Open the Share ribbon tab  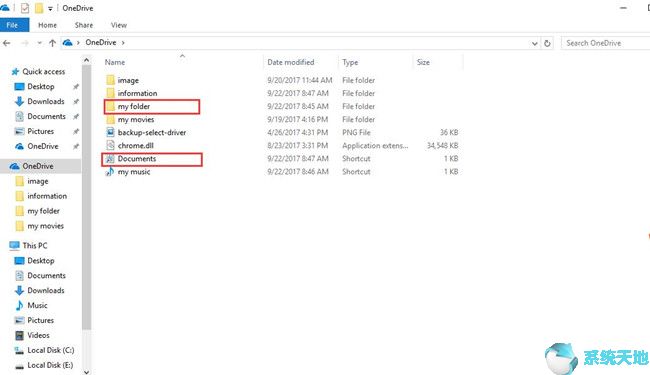point(84,25)
